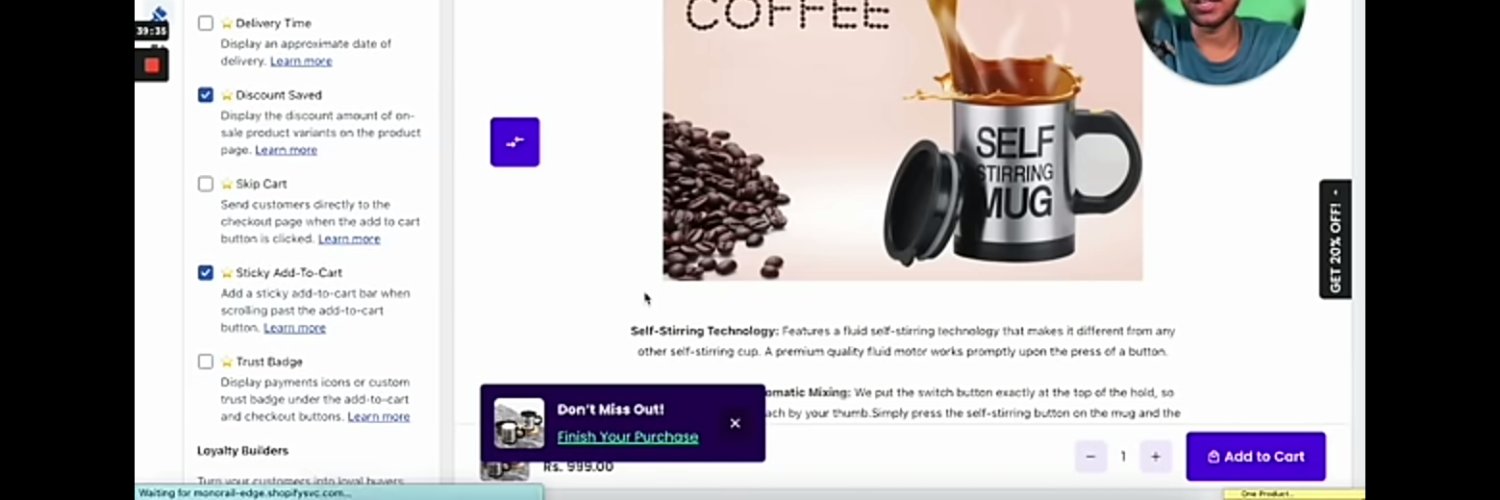Open Learn more under Delivery Time

301,61
